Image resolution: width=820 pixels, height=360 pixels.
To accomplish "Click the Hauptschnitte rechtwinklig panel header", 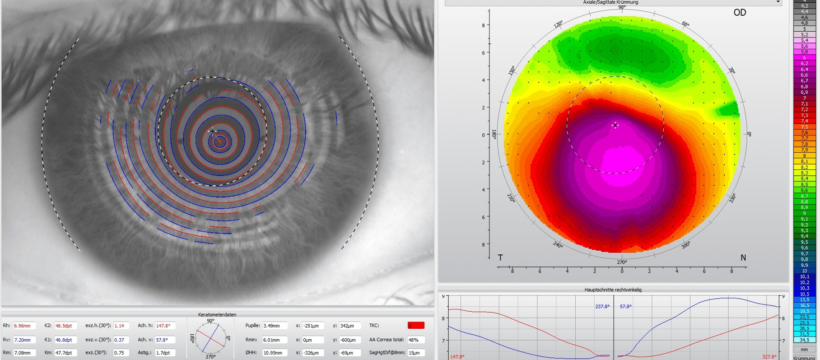I will point(613,289).
